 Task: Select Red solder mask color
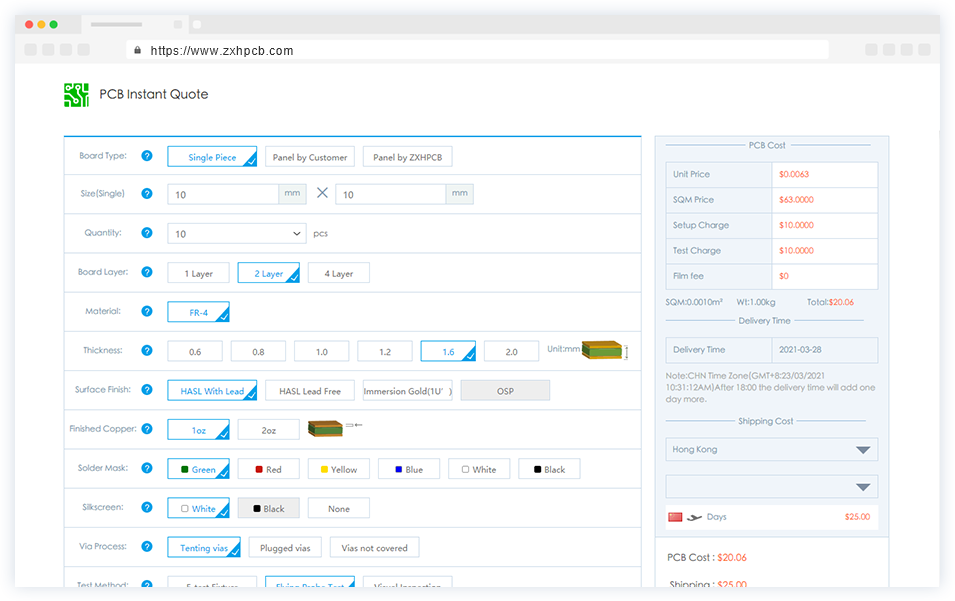[269, 469]
